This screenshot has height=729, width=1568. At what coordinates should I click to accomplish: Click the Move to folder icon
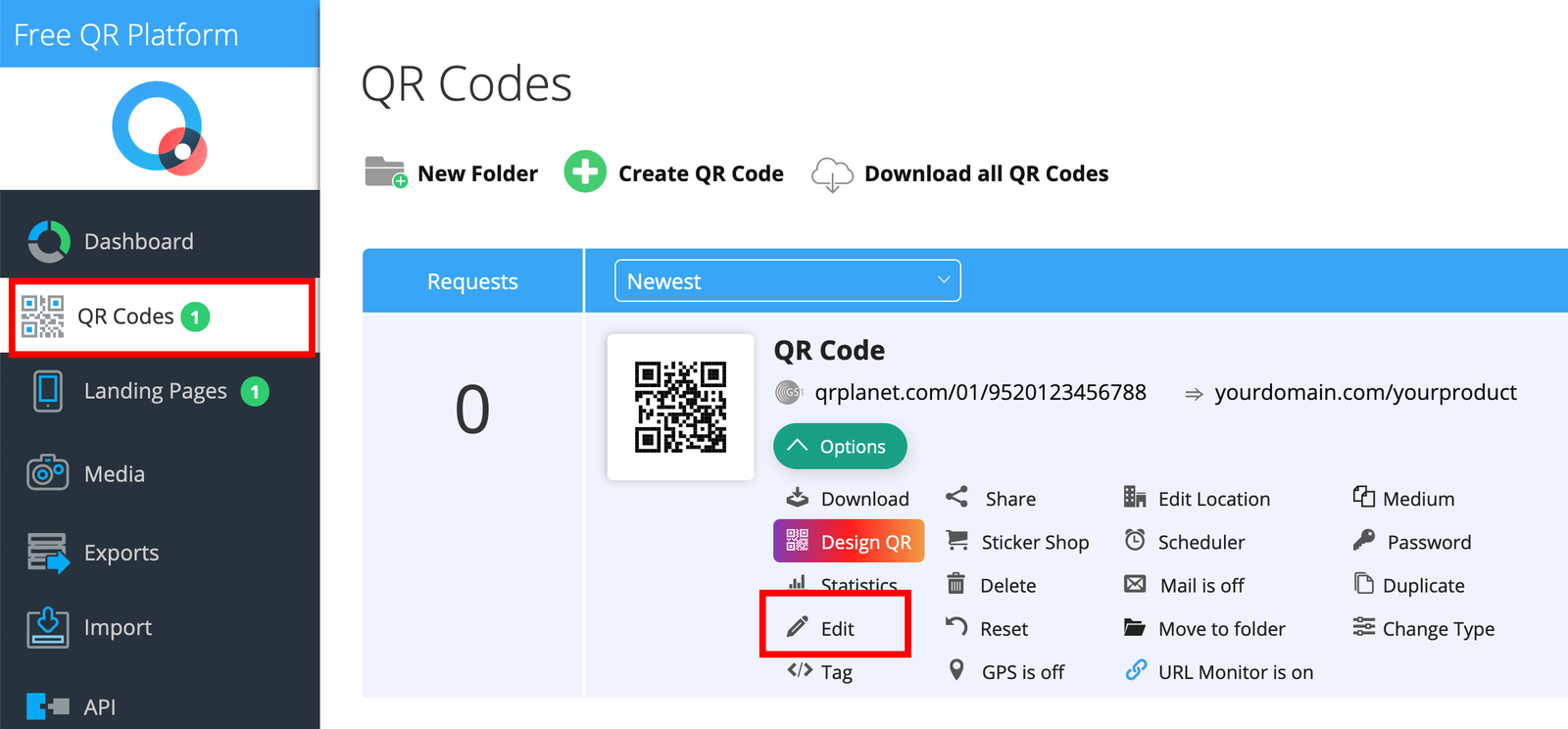click(1135, 627)
